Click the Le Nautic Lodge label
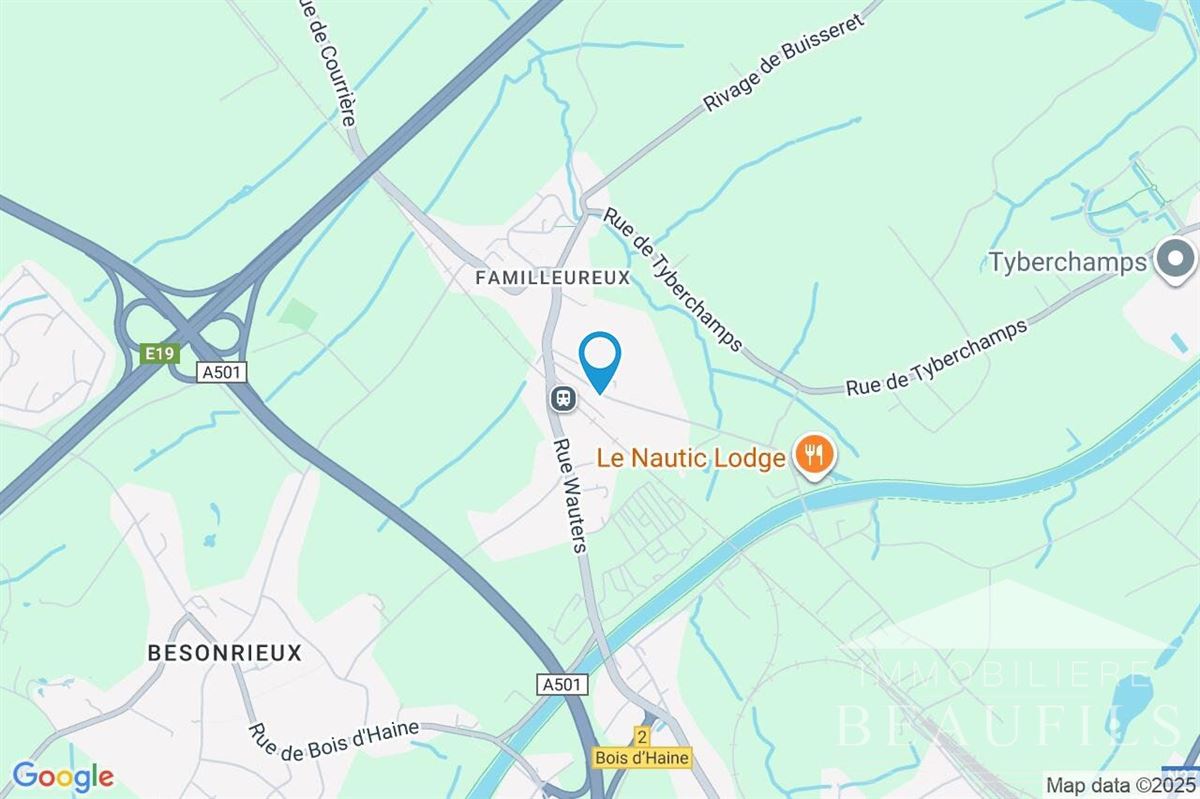 click(x=690, y=459)
